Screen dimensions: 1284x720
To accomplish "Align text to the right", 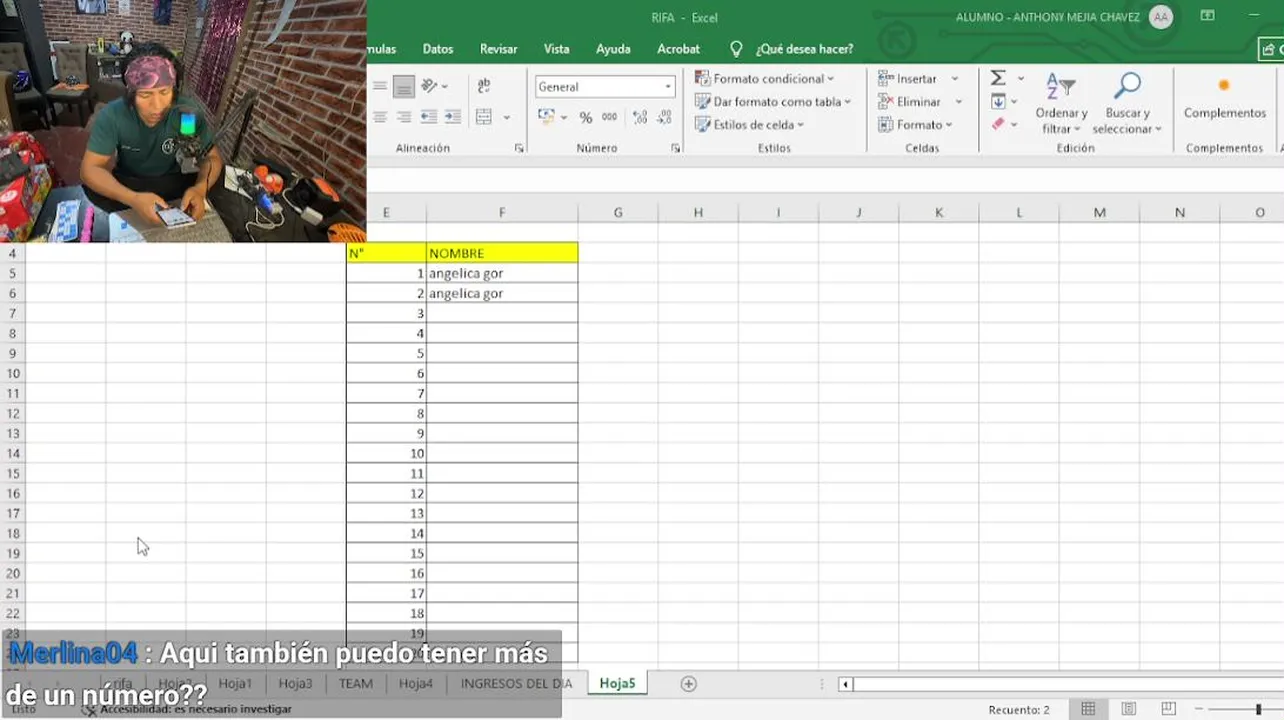I will [x=404, y=117].
